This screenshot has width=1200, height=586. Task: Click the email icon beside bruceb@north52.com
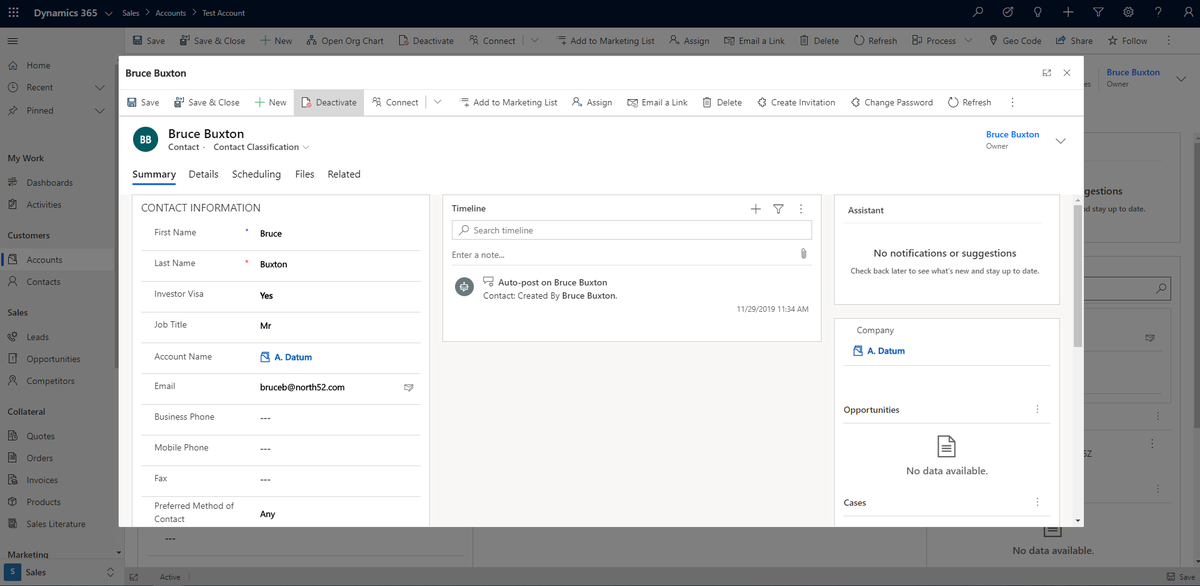click(408, 387)
